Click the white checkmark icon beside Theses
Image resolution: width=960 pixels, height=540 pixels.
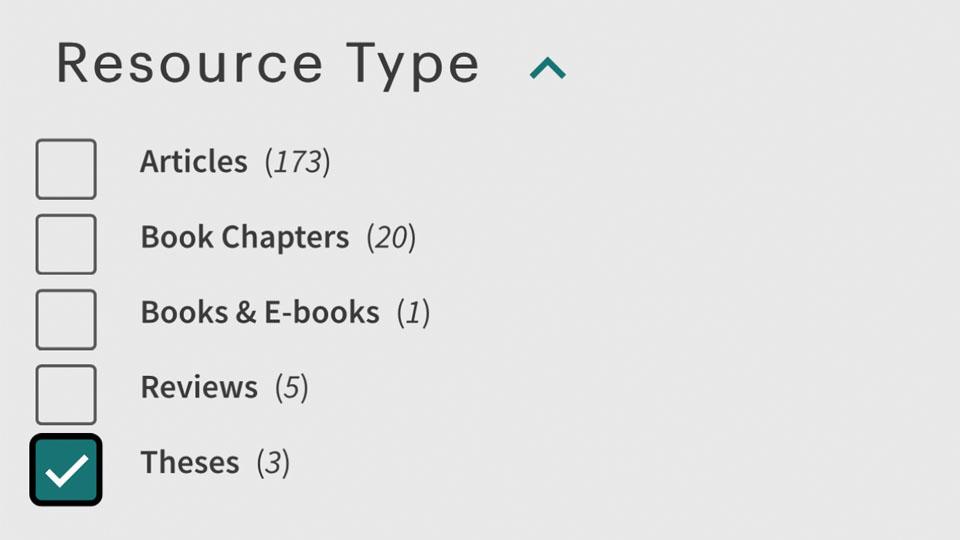tap(66, 470)
